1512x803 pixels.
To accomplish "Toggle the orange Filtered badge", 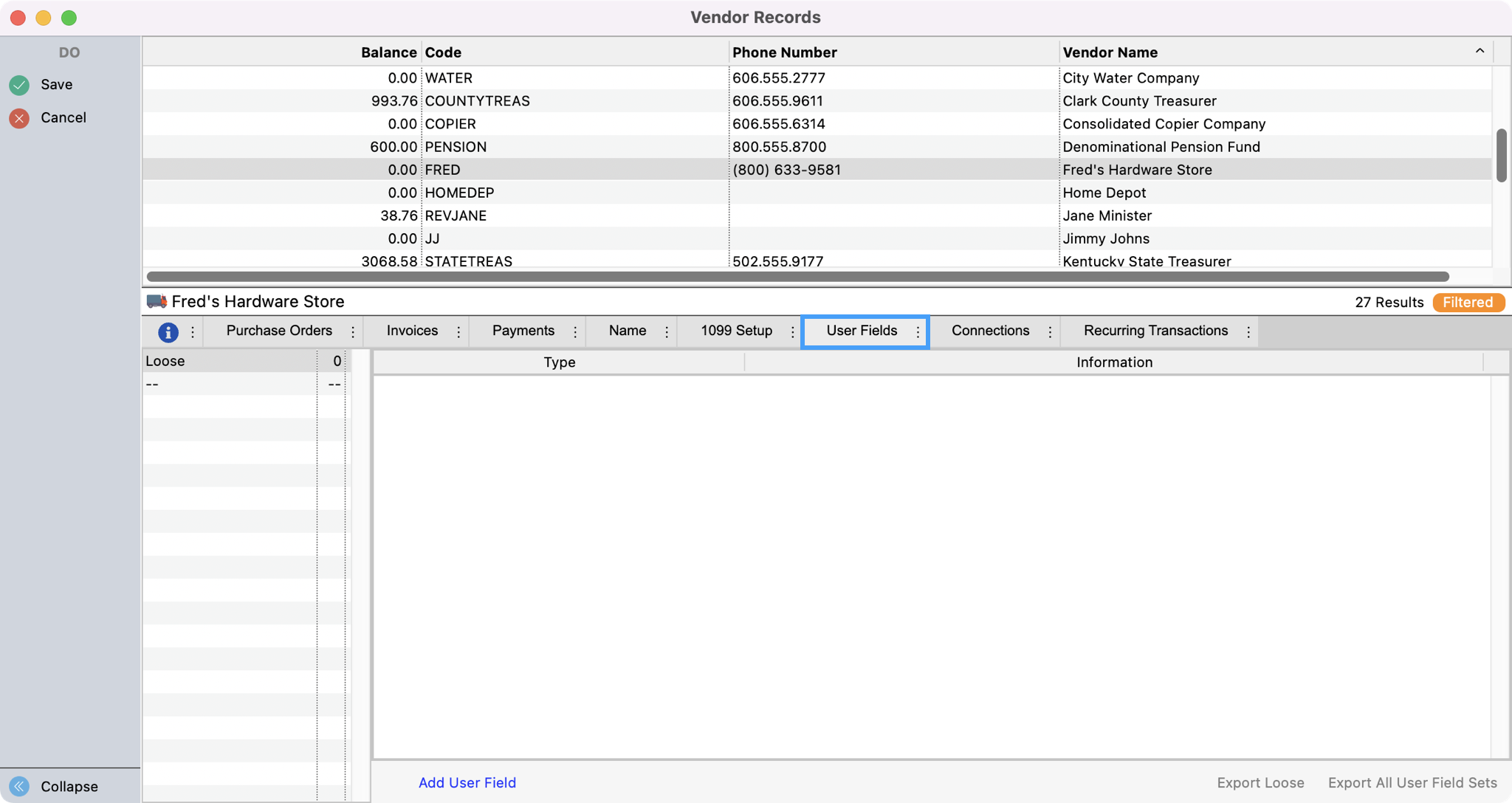I will [x=1468, y=303].
